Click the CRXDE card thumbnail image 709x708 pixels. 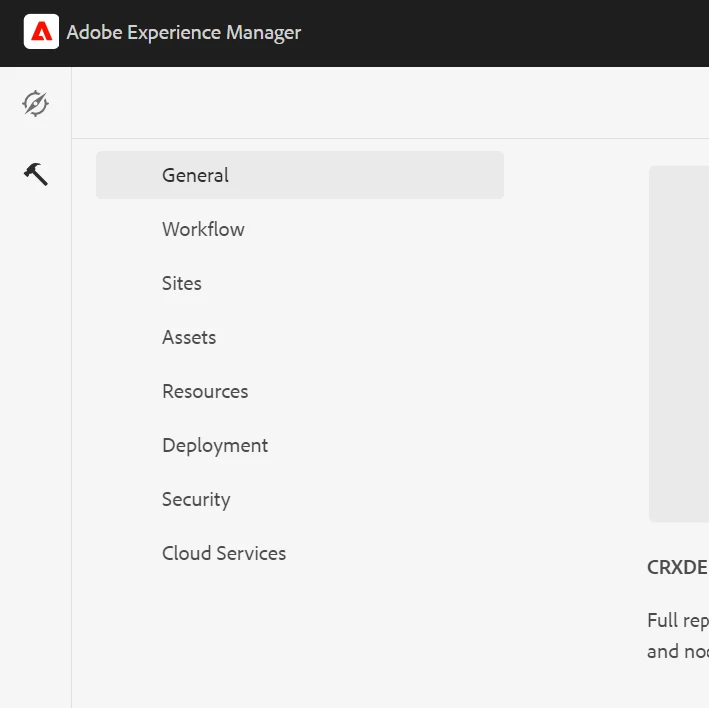(679, 343)
